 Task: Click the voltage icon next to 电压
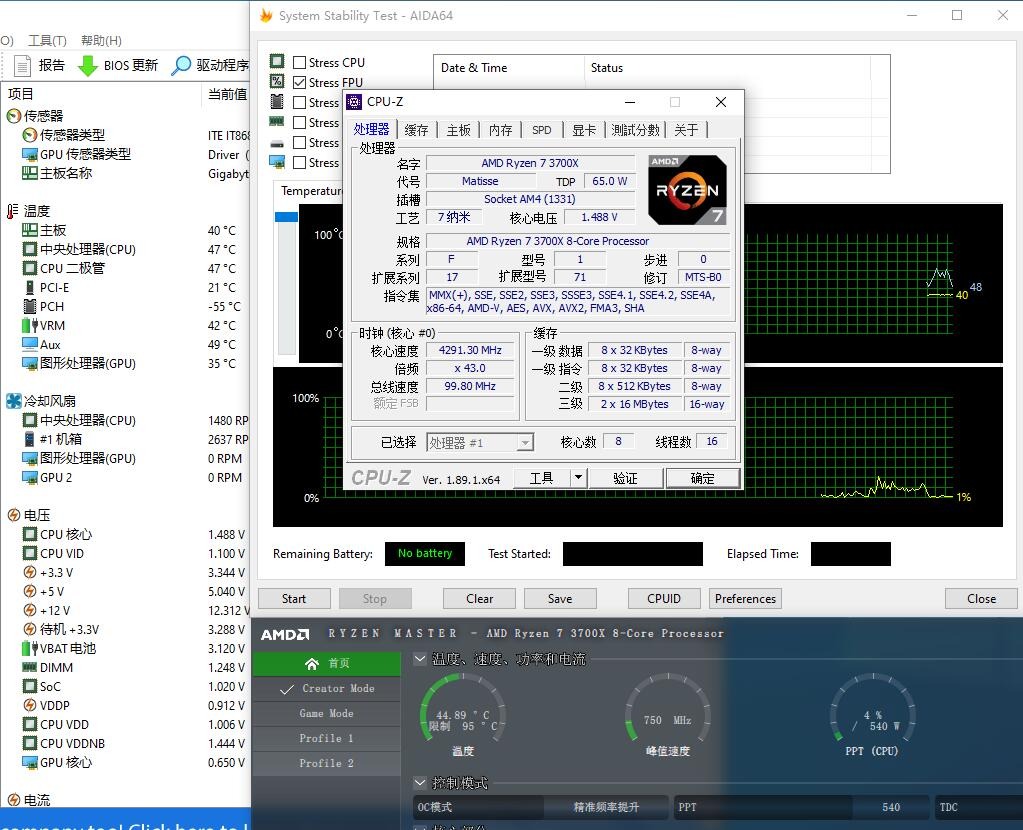point(14,515)
